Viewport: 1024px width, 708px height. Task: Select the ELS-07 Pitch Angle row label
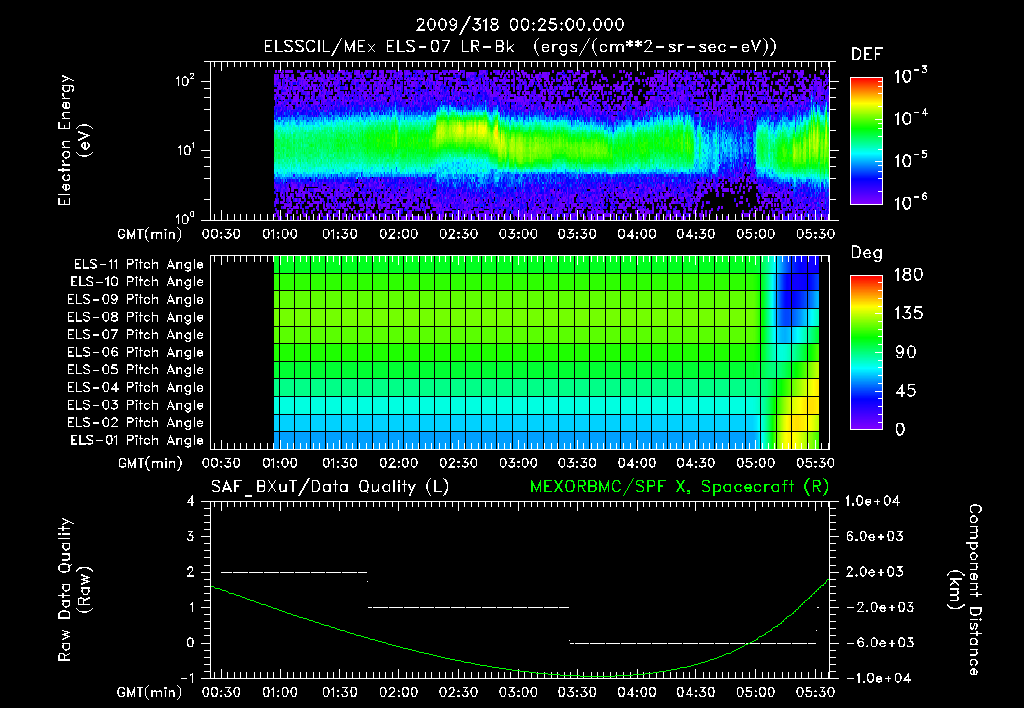pos(135,334)
